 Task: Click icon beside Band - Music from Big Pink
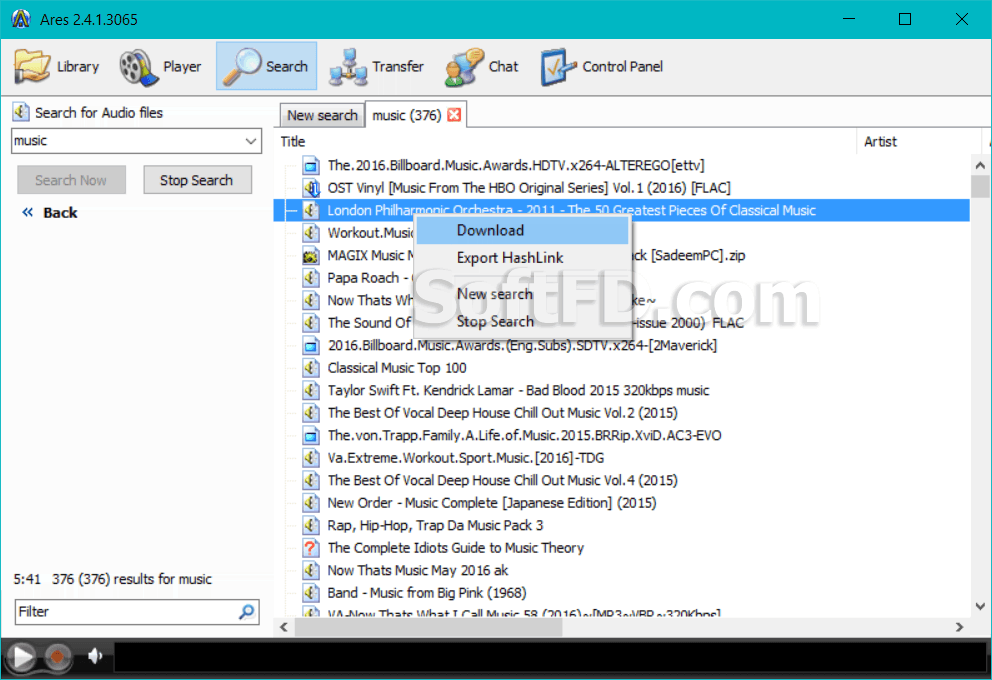coord(311,593)
